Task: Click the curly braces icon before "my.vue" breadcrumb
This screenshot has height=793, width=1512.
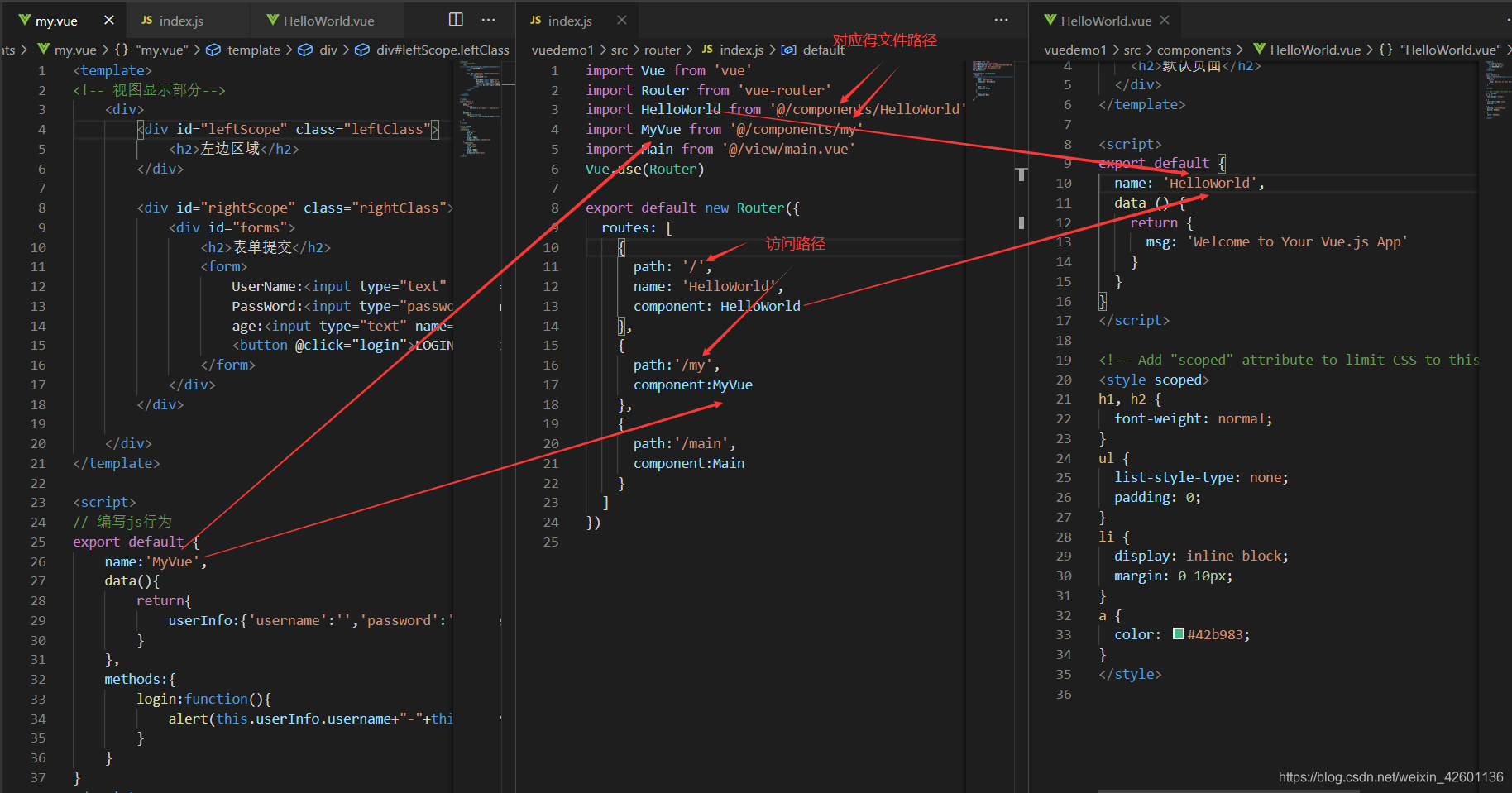Action: 122,50
